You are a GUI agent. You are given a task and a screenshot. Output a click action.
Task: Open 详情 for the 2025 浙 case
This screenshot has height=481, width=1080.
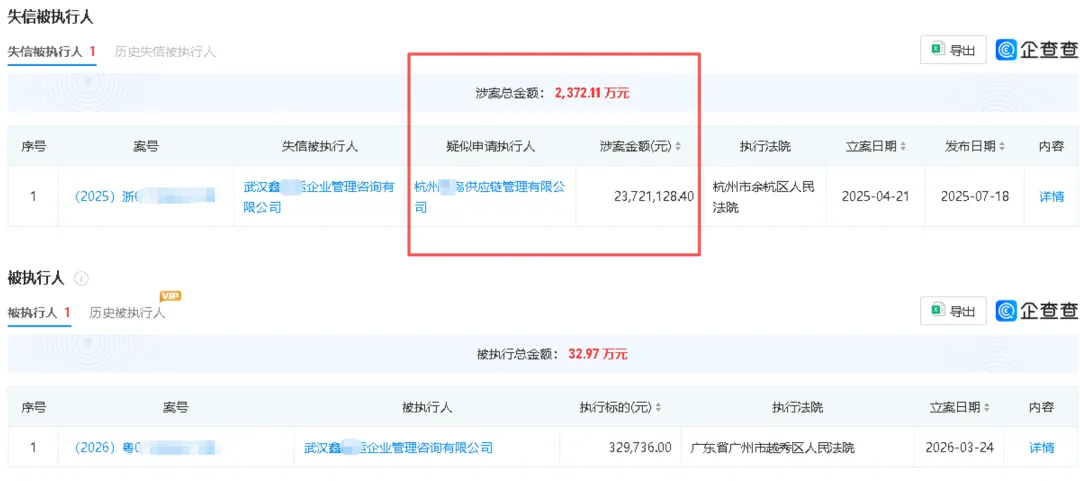tap(1051, 197)
